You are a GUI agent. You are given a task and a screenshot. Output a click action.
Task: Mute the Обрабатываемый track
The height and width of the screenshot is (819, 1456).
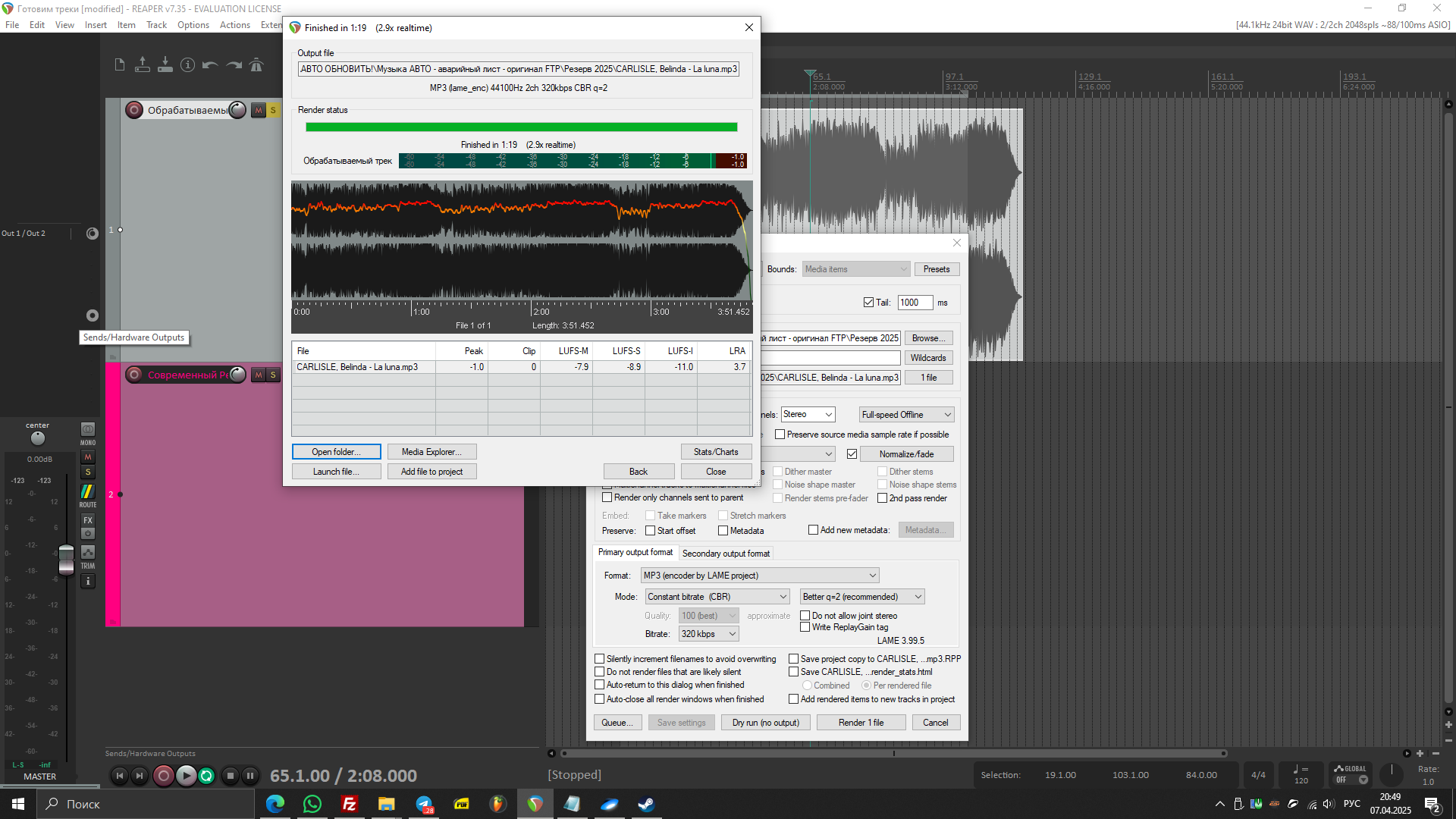[x=259, y=110]
